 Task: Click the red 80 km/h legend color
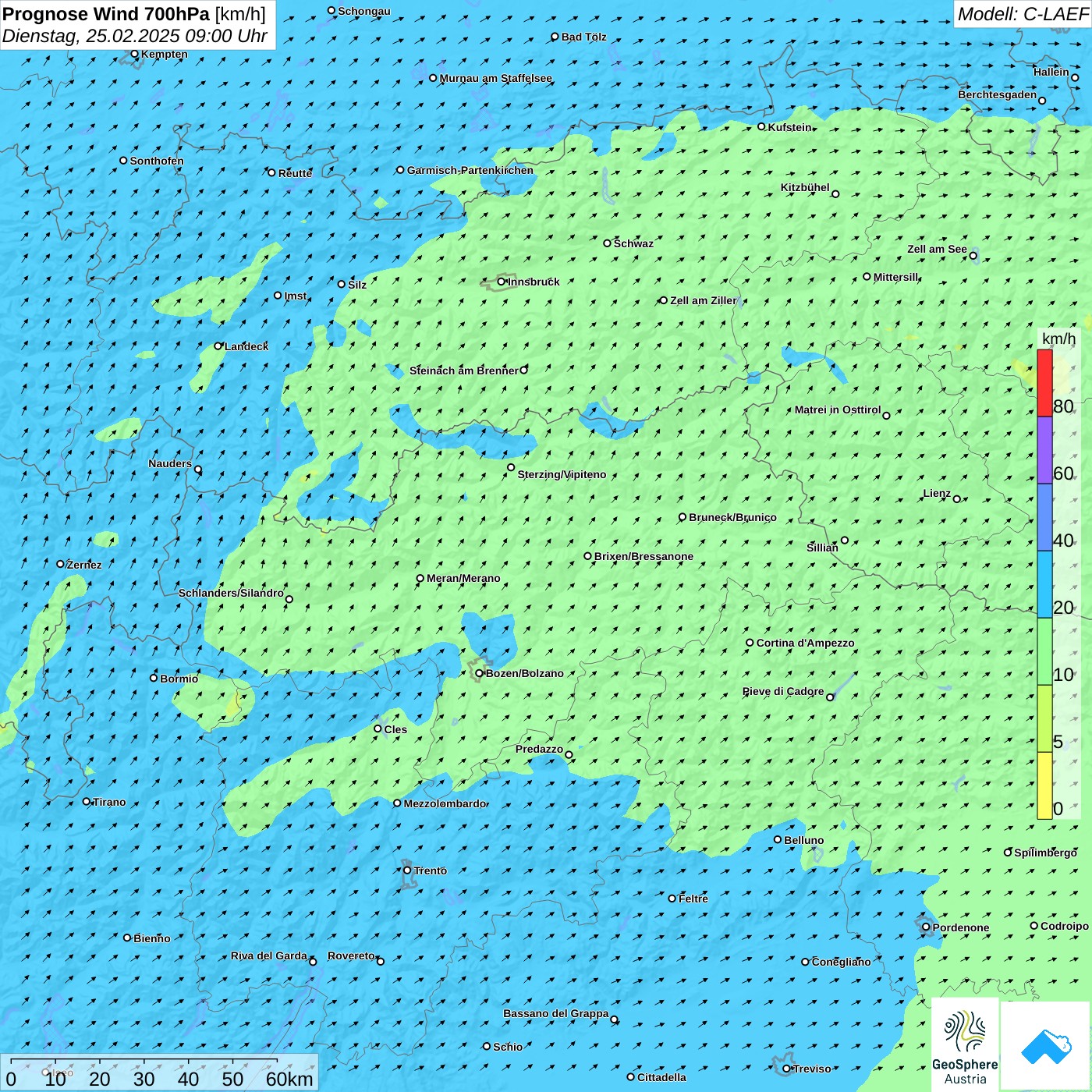point(1044,383)
